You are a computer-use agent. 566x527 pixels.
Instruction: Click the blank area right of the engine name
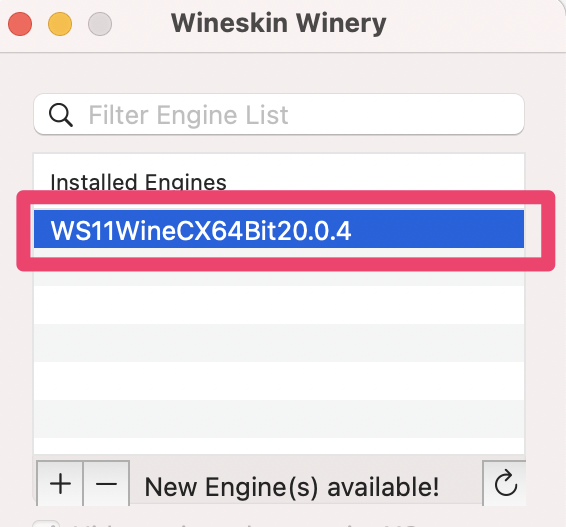point(437,229)
